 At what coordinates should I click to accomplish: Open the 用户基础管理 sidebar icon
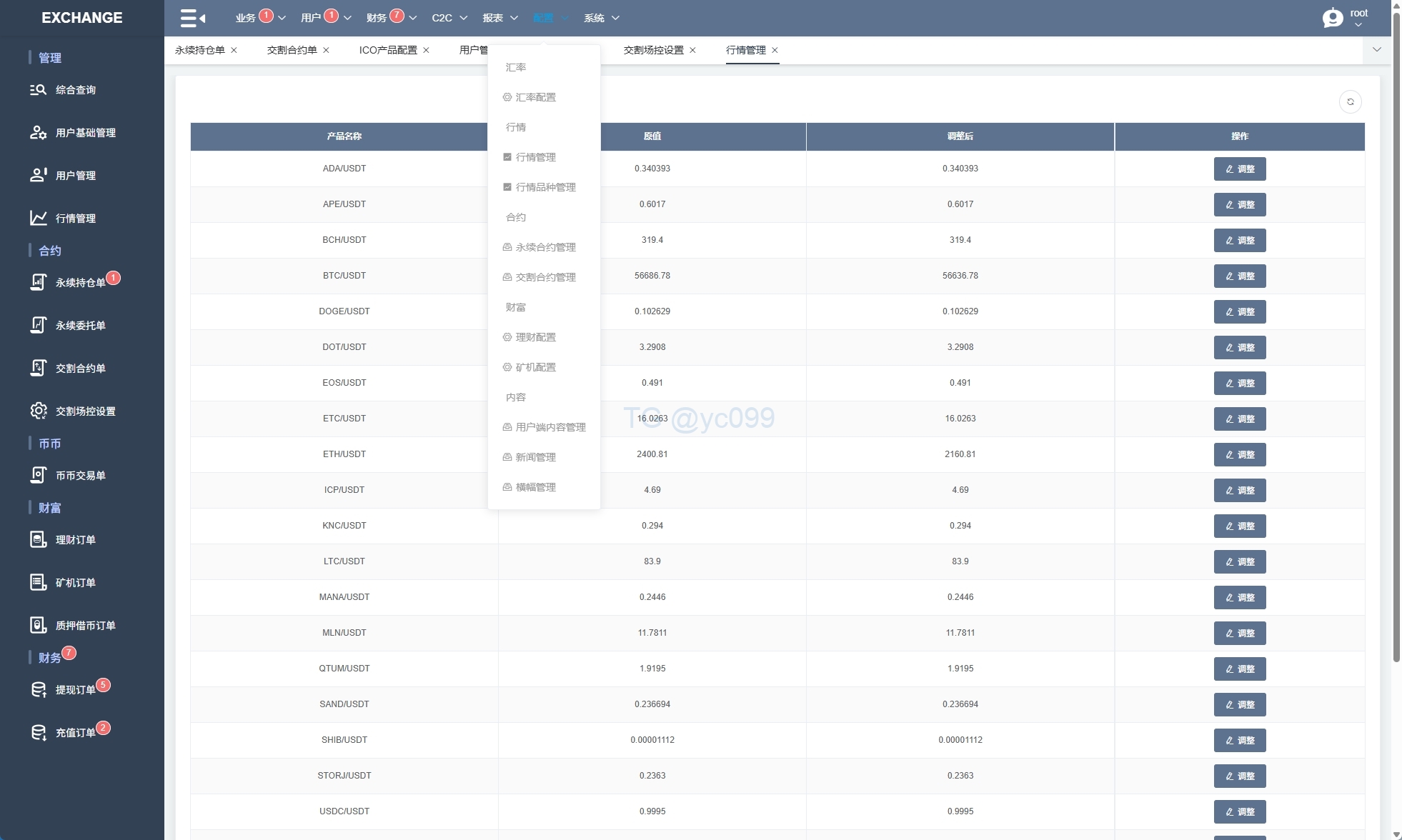point(38,133)
